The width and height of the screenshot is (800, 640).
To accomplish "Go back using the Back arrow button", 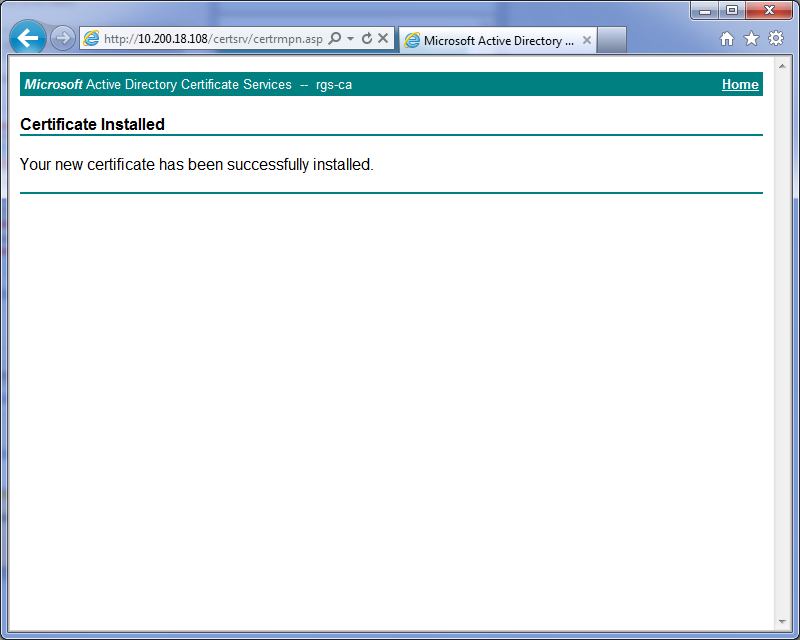I will click(28, 37).
